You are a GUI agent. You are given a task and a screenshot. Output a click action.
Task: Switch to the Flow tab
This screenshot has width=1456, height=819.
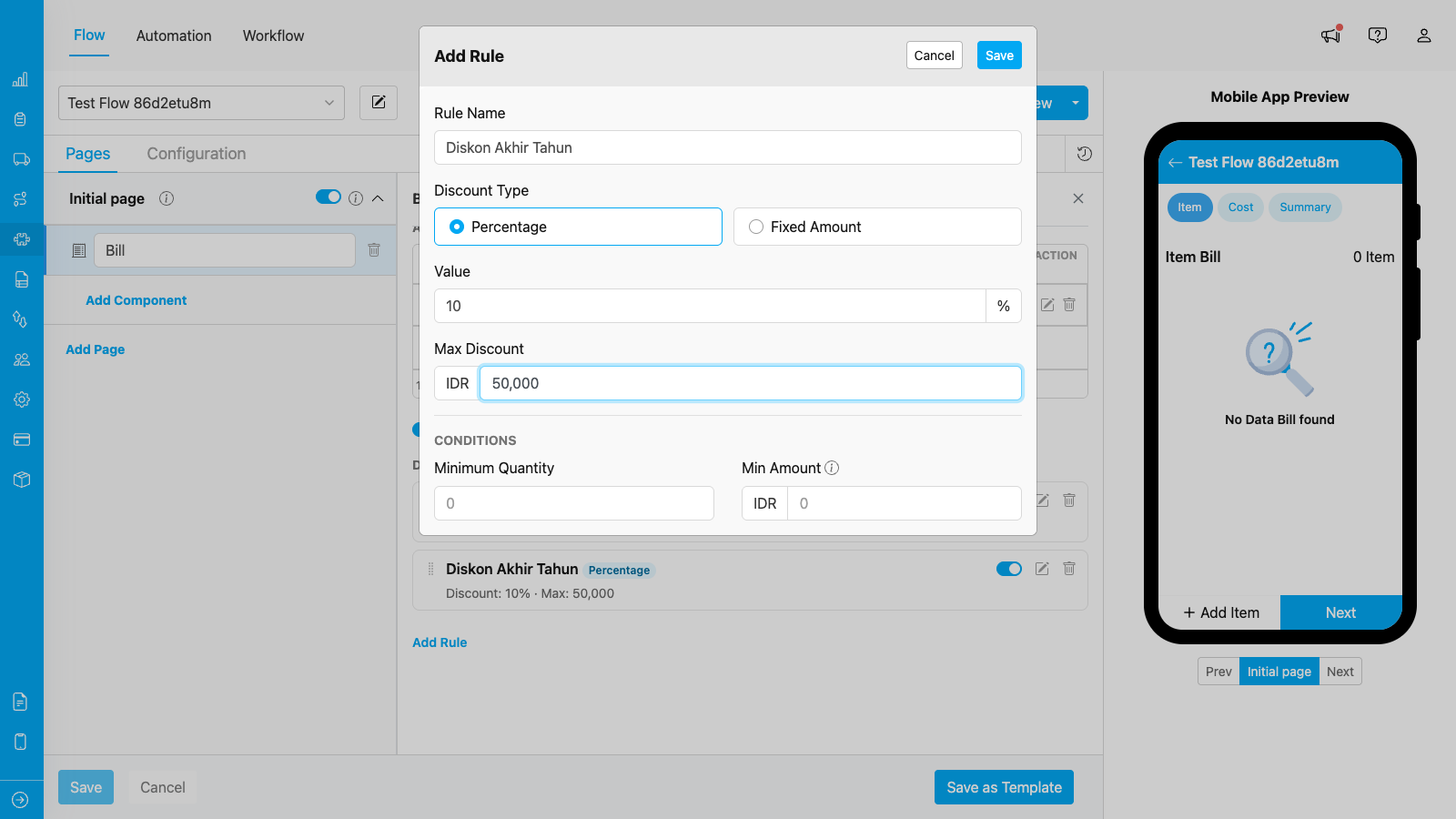pos(89,35)
